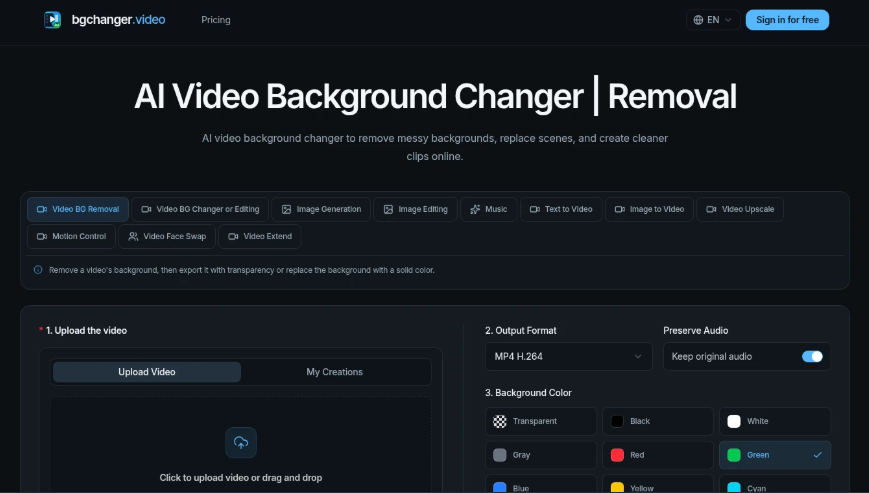869x493 pixels.
Task: Click the info icon beside the removal description
Action: coord(38,270)
